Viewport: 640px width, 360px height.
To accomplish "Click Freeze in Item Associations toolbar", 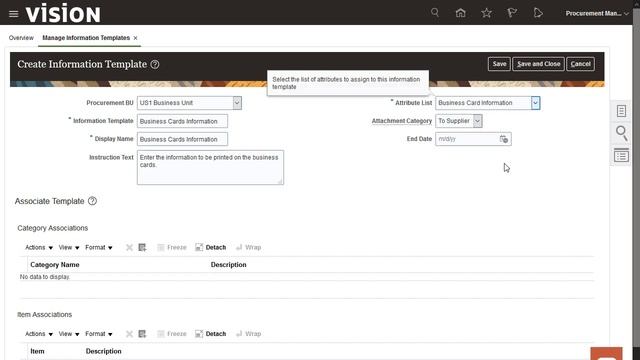I will [x=172, y=334].
